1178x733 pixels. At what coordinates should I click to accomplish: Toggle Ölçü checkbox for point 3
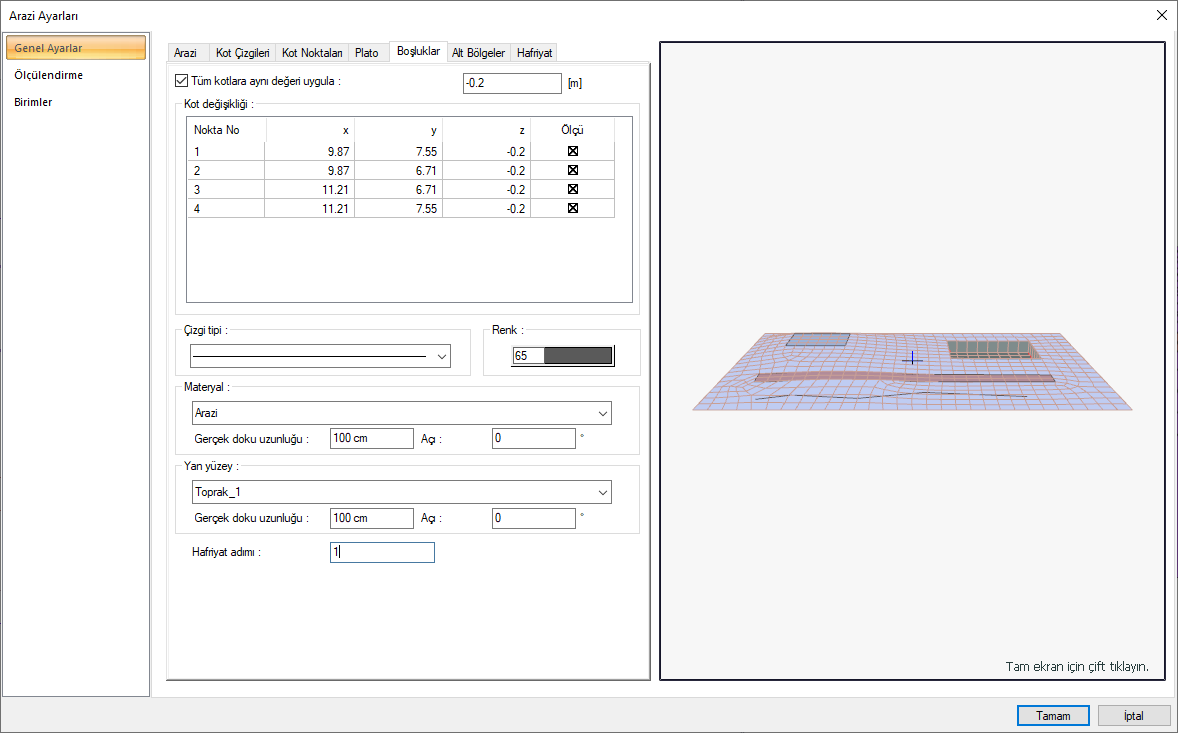pyautogui.click(x=573, y=189)
